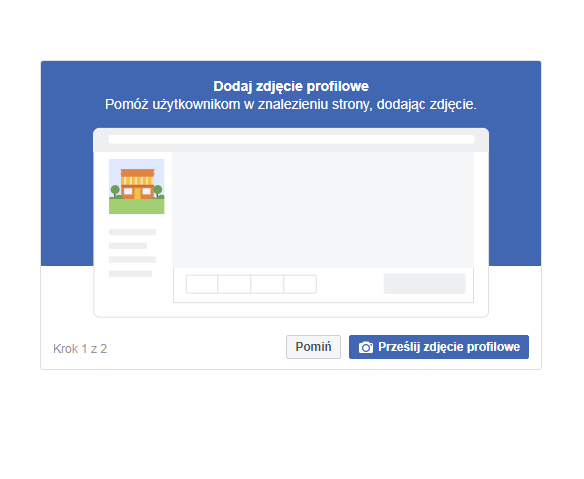Click the camera icon on upload button
The image size is (584, 479).
[x=366, y=347]
